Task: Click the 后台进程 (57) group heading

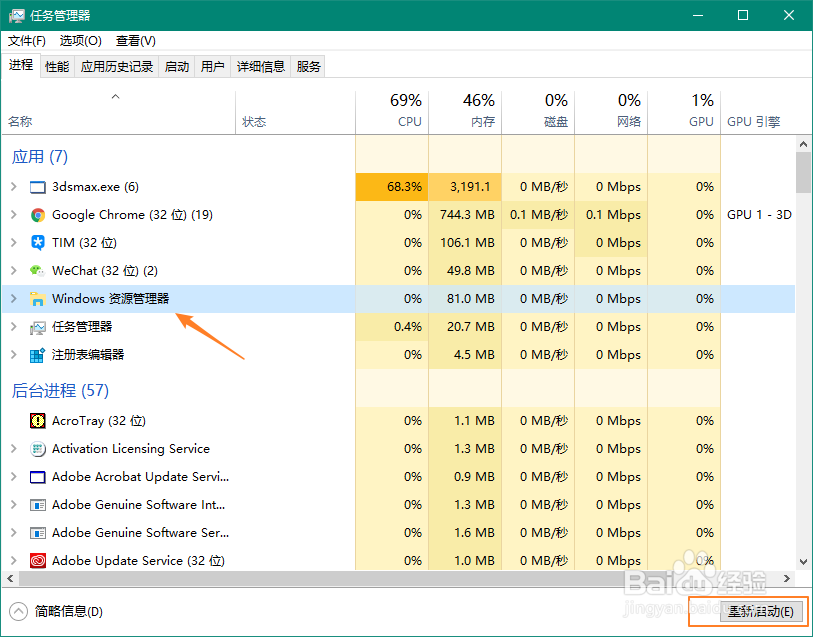Action: coord(60,390)
